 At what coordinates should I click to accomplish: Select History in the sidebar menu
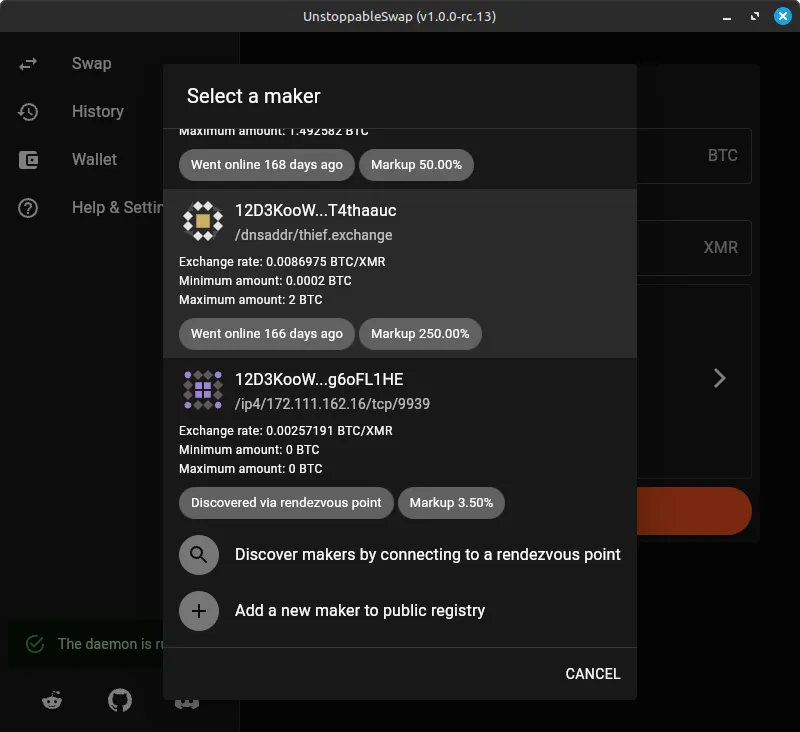pyautogui.click(x=98, y=112)
